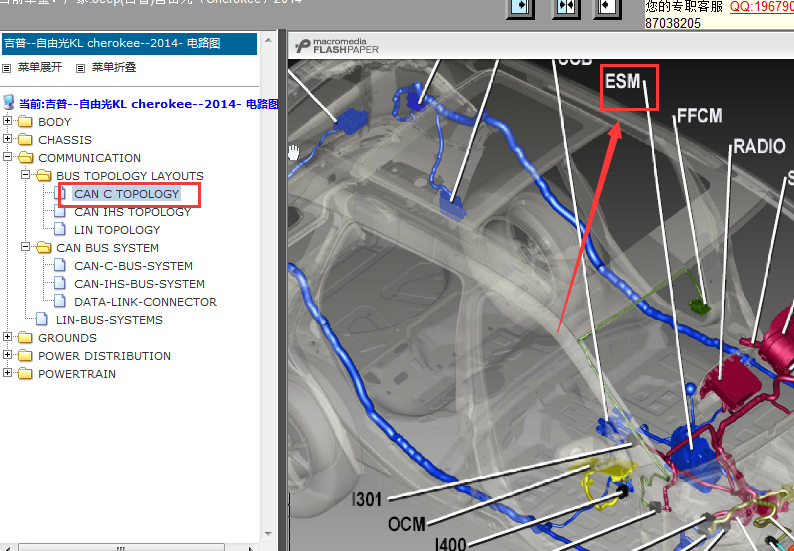Open the DATA-LINK-CONNECTOR document
This screenshot has width=794, height=551.
tap(145, 302)
